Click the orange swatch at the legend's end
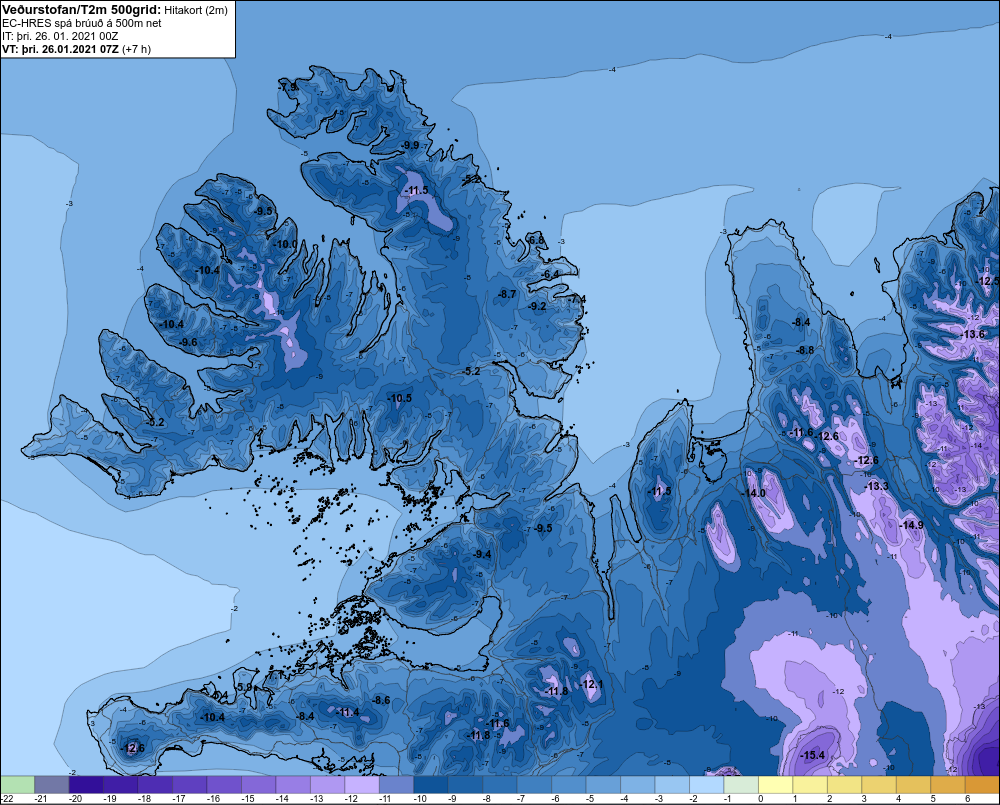The height and width of the screenshot is (805, 1000). (x=982, y=784)
